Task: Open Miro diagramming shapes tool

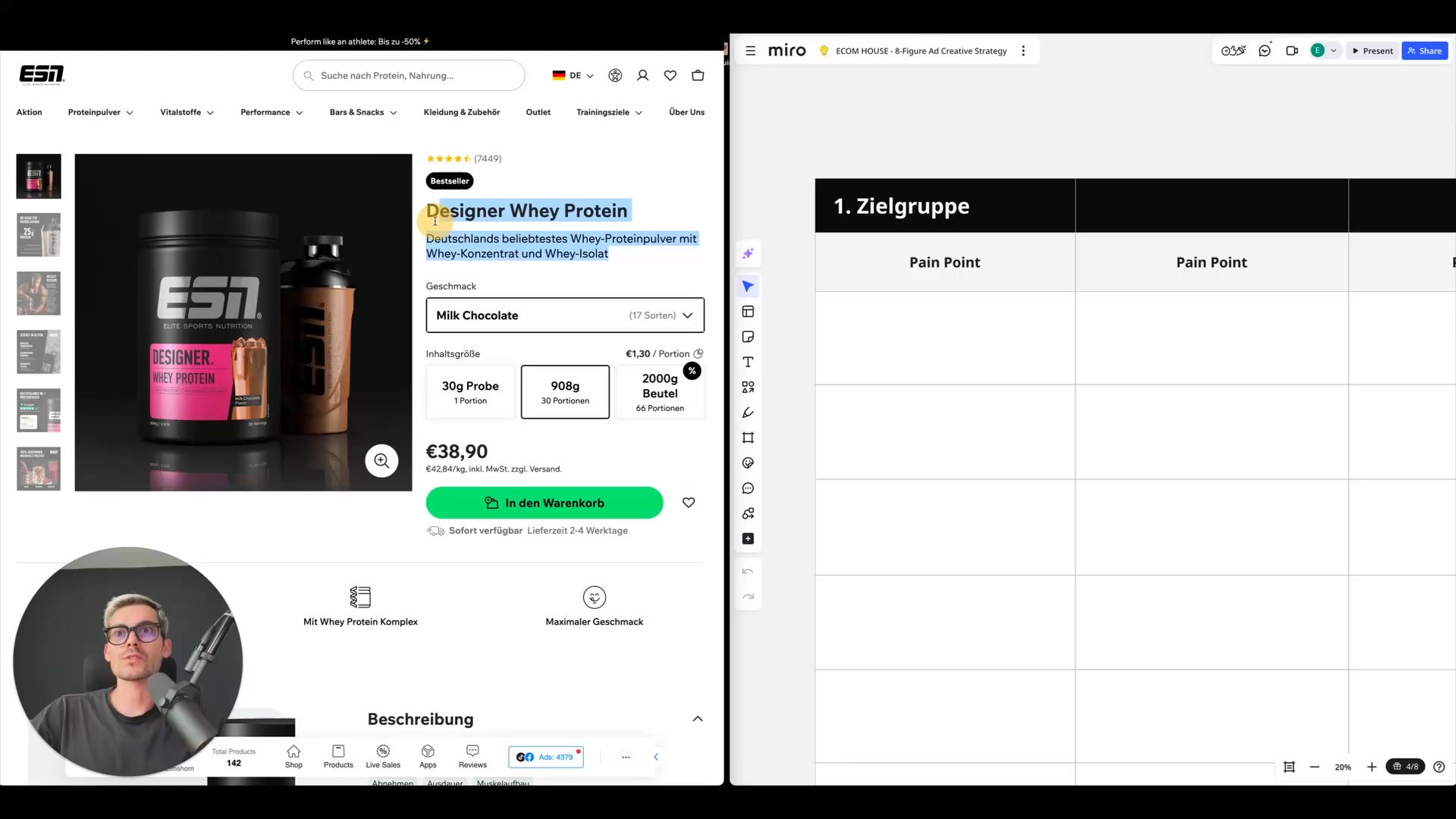Action: coord(748,513)
